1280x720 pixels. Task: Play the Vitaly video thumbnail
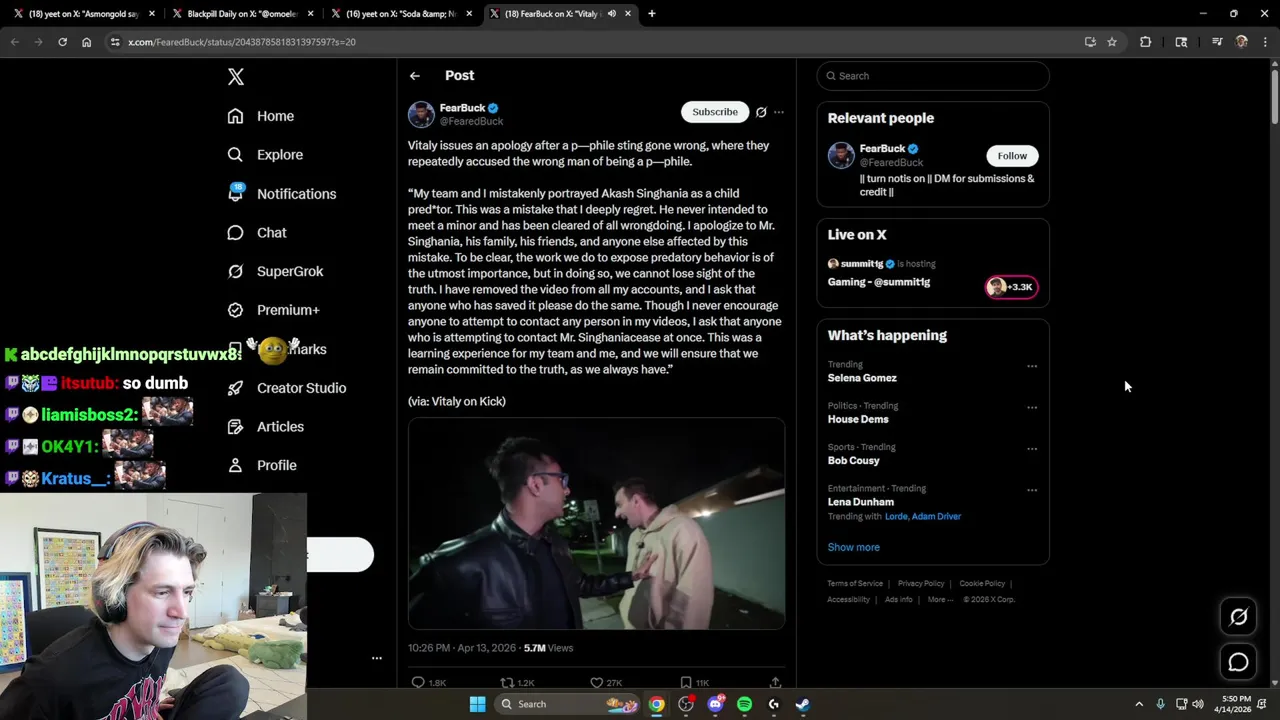coord(596,524)
